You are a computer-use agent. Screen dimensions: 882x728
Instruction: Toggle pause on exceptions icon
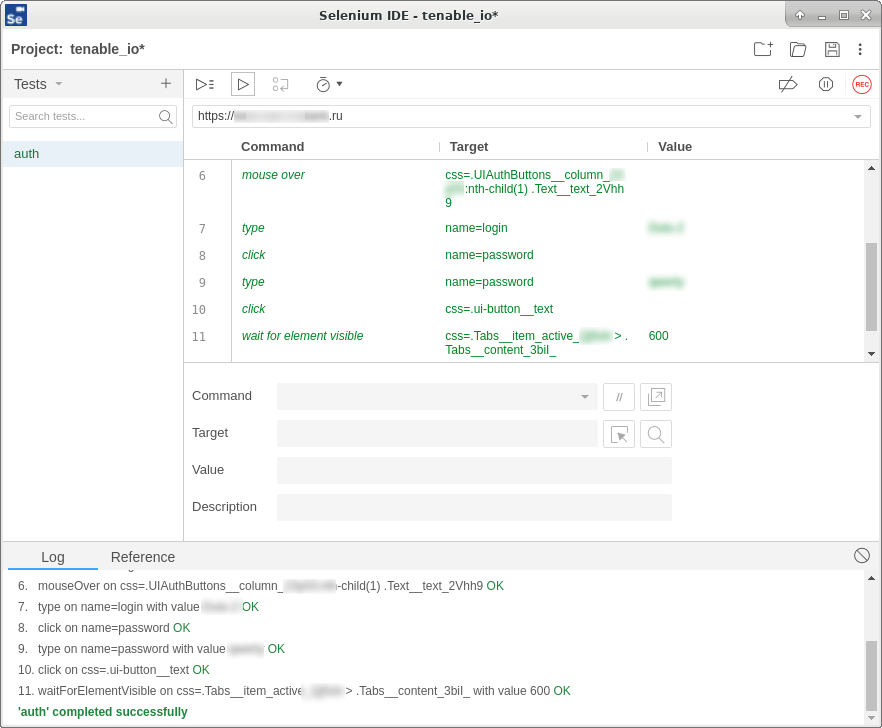tap(825, 84)
